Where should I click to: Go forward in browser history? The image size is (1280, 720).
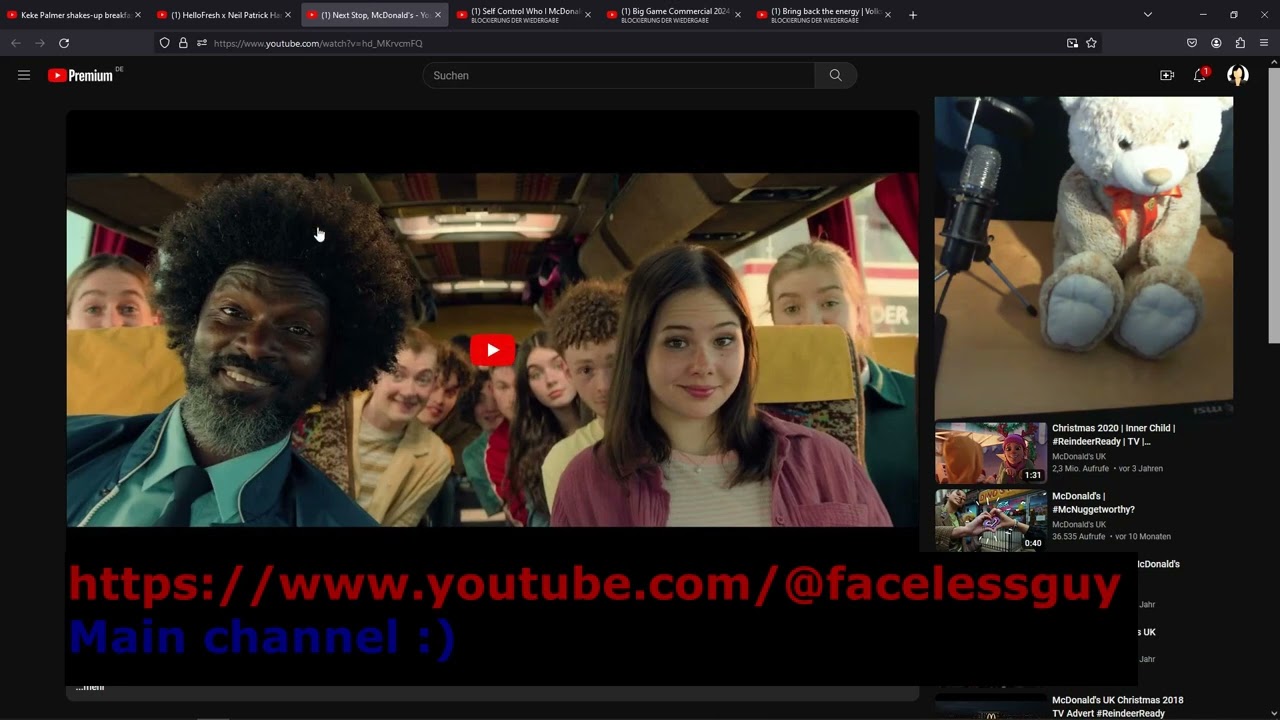point(40,43)
